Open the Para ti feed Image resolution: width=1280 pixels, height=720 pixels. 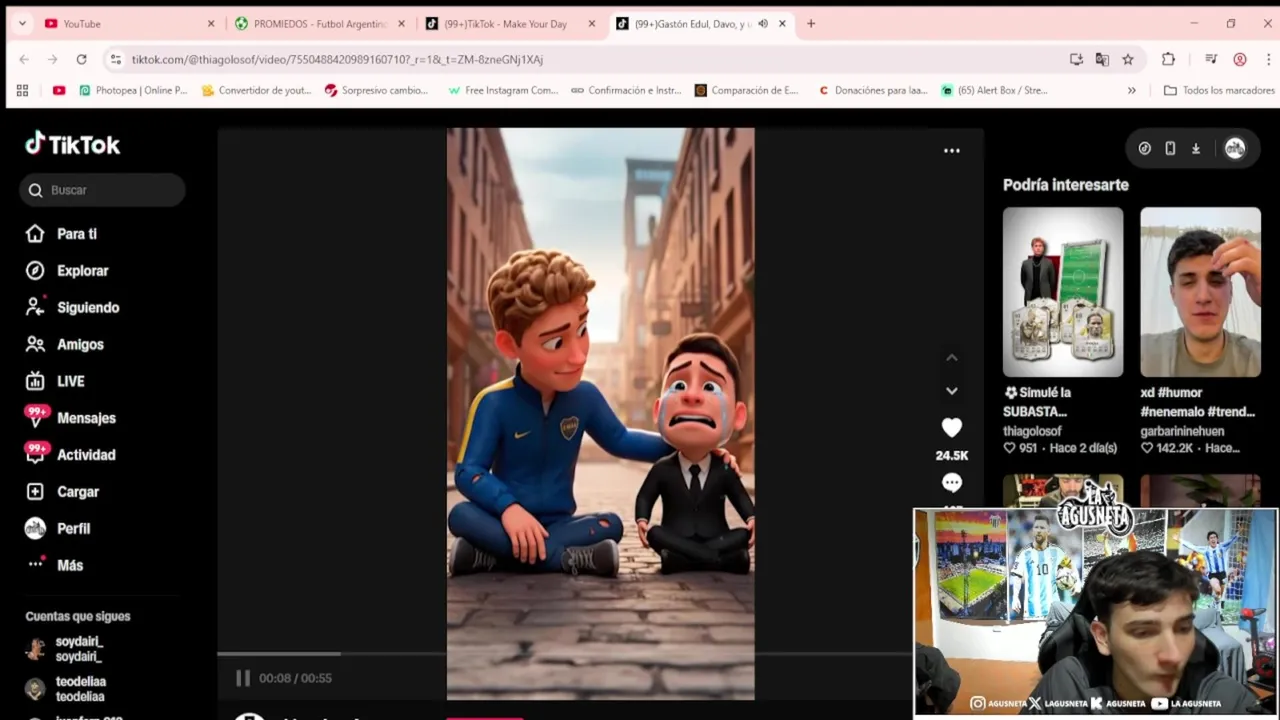coord(62,234)
